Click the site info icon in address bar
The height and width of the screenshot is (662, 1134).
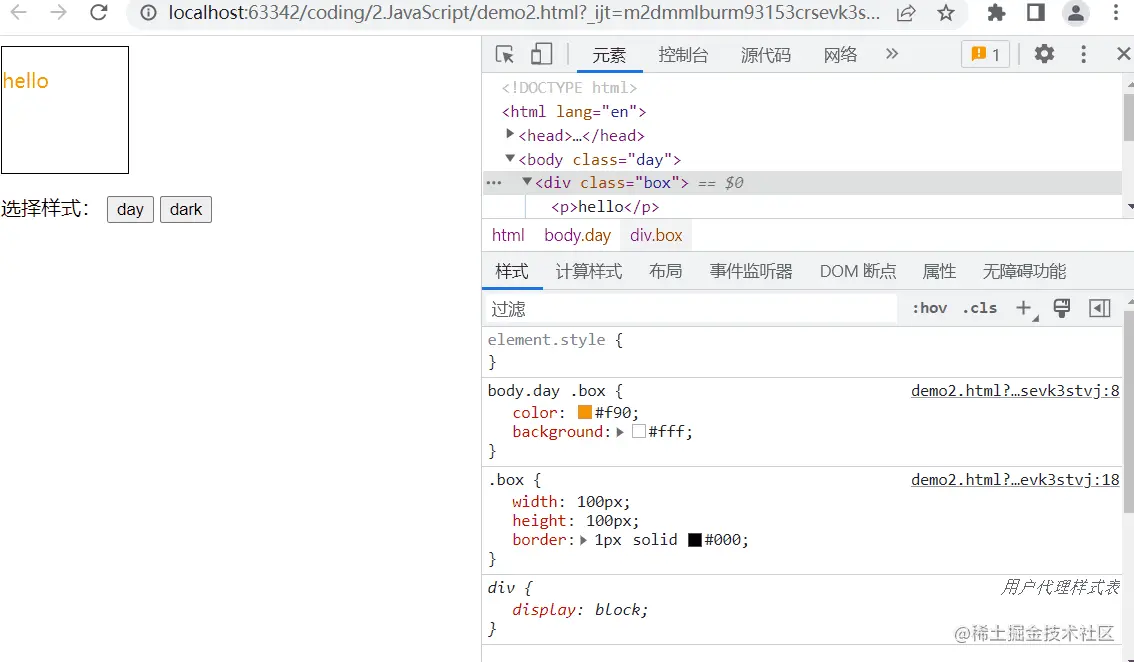pyautogui.click(x=148, y=13)
